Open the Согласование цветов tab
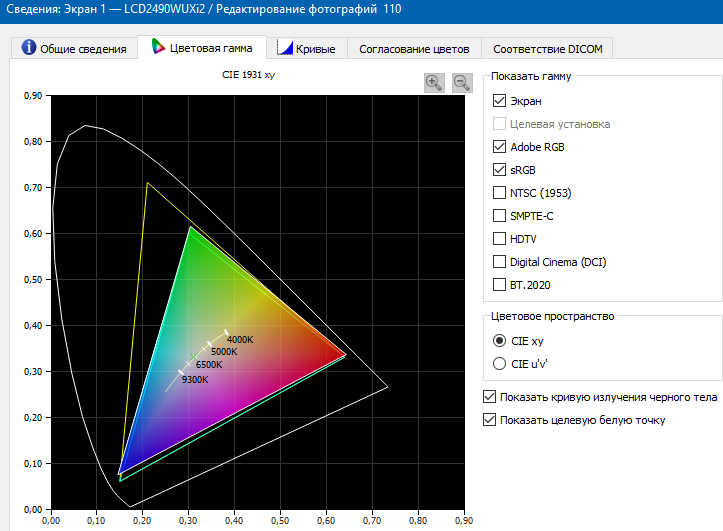This screenshot has width=723, height=531. [414, 48]
